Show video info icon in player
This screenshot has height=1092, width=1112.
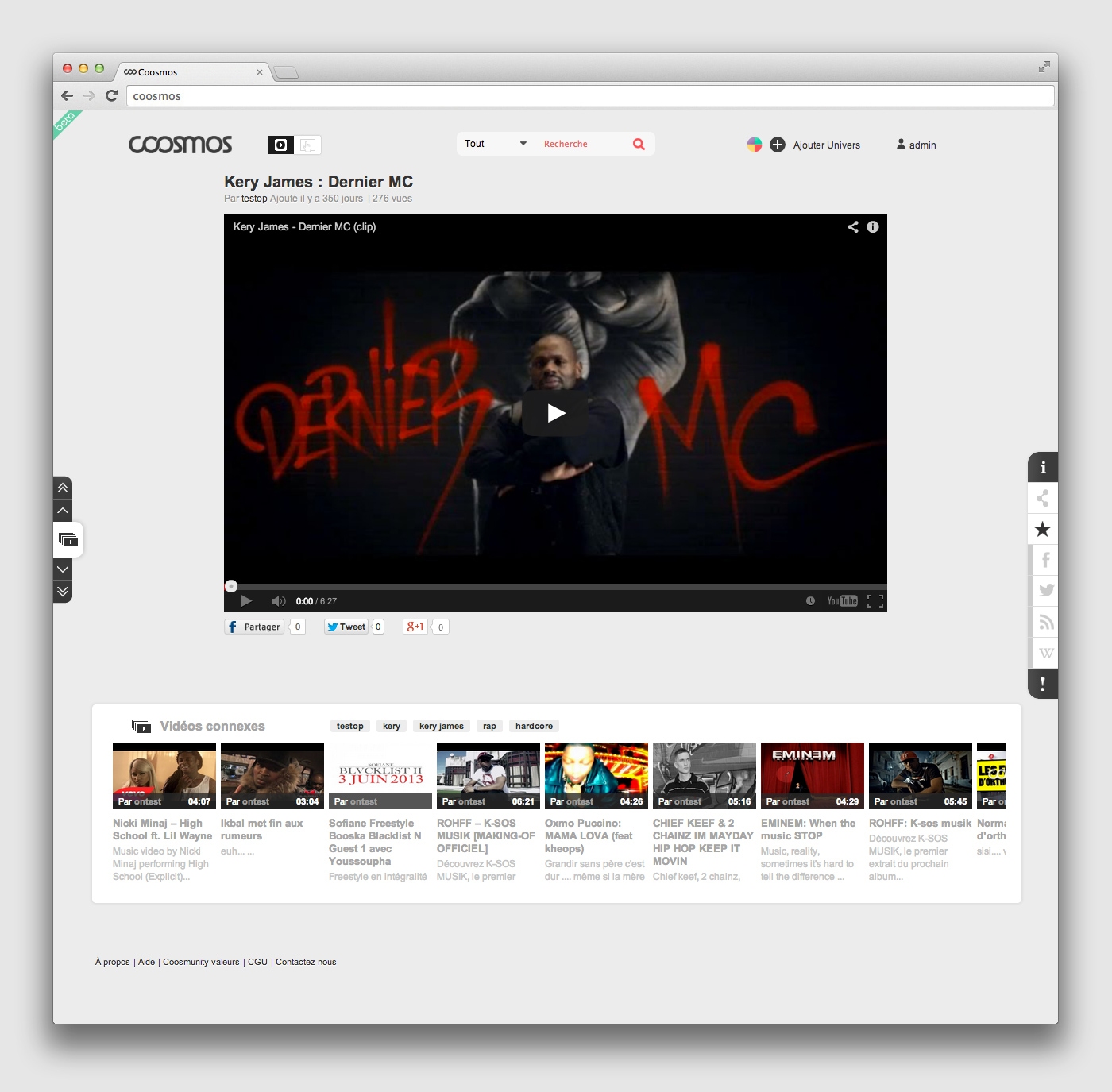coord(873,227)
